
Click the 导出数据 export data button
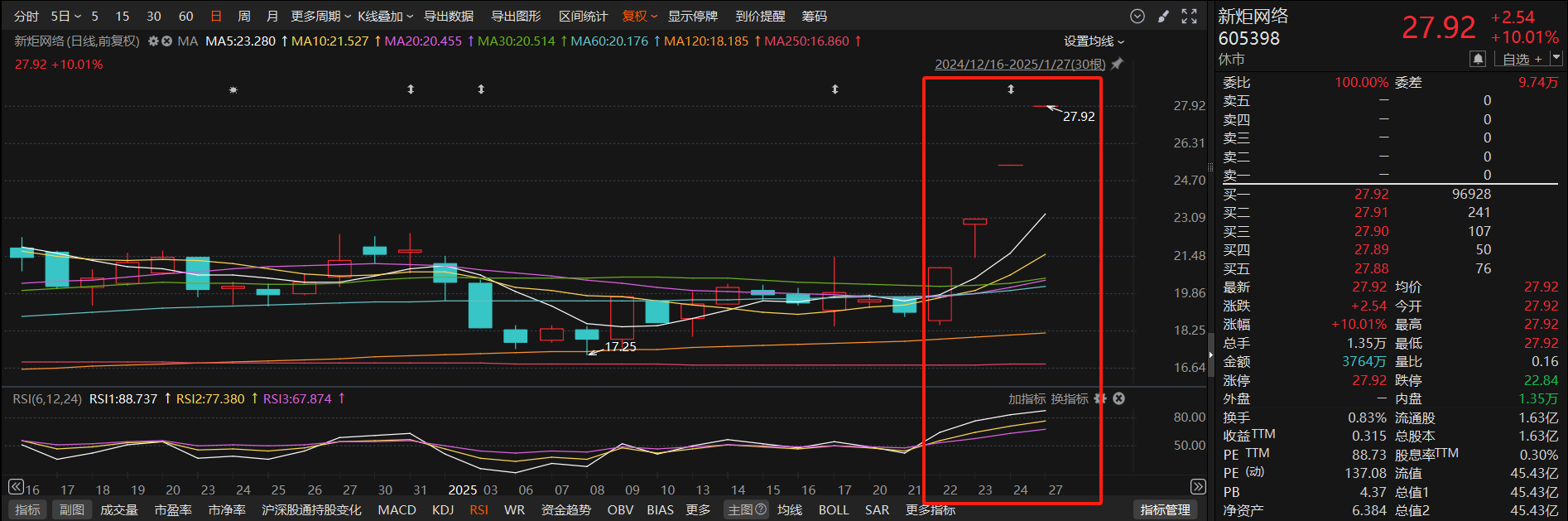tap(449, 17)
